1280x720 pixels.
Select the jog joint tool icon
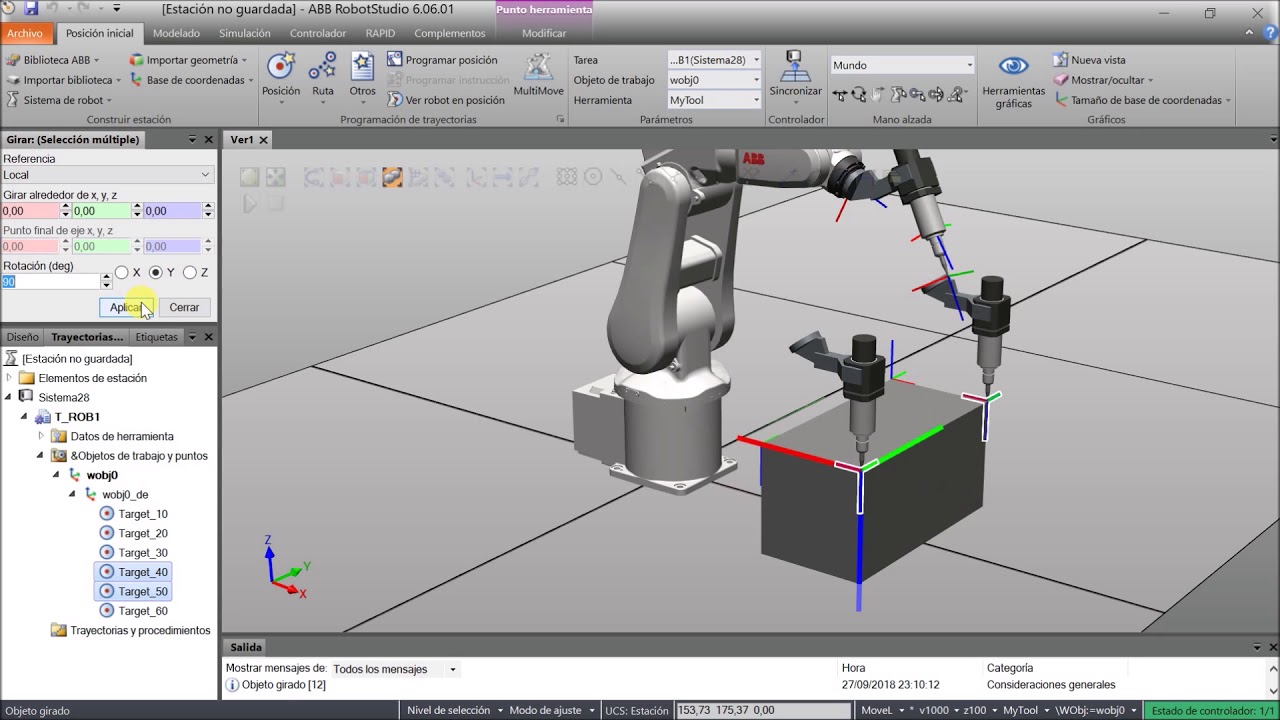click(898, 95)
